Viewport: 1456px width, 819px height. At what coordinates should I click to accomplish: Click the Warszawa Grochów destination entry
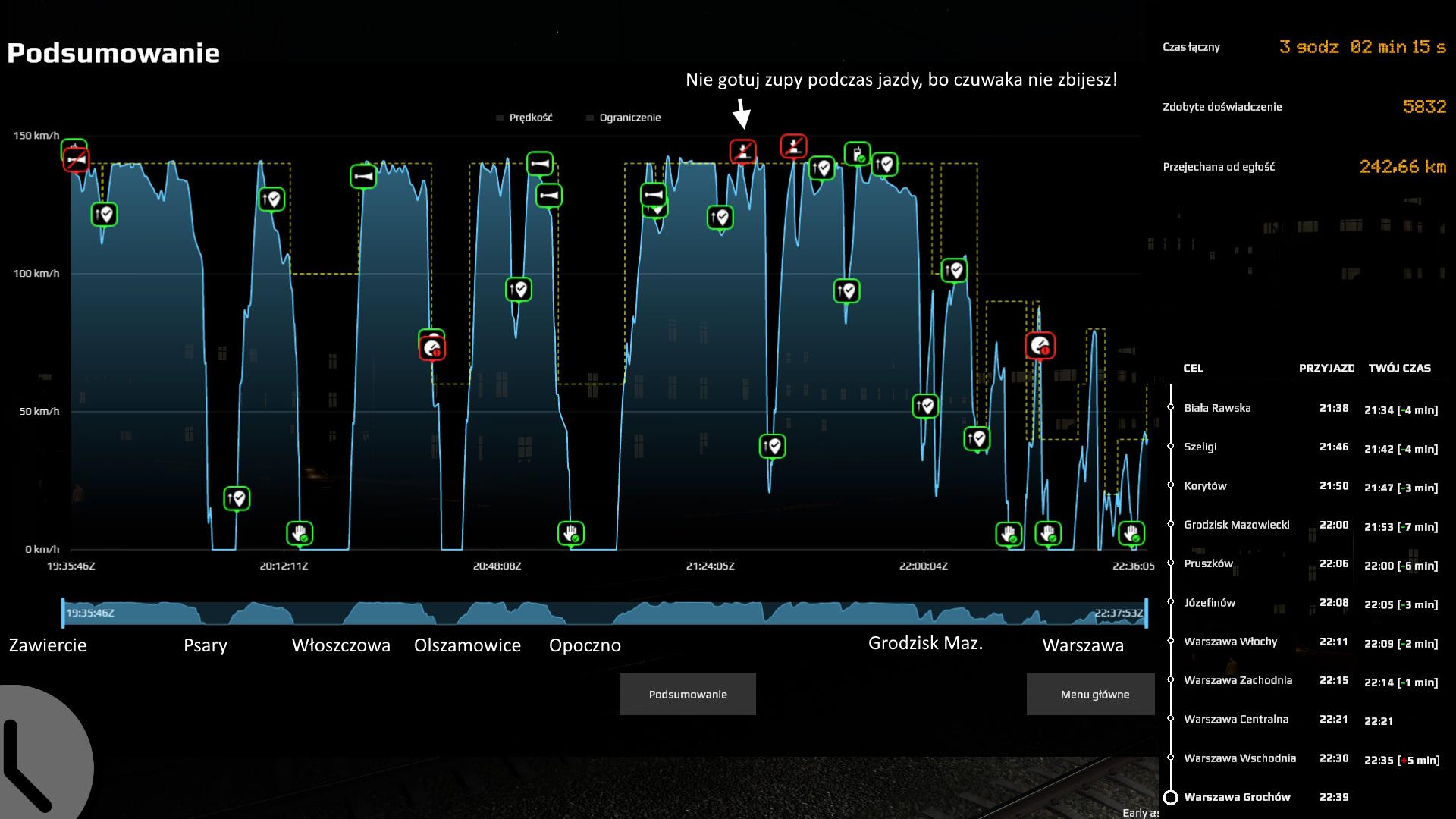pyautogui.click(x=1237, y=797)
